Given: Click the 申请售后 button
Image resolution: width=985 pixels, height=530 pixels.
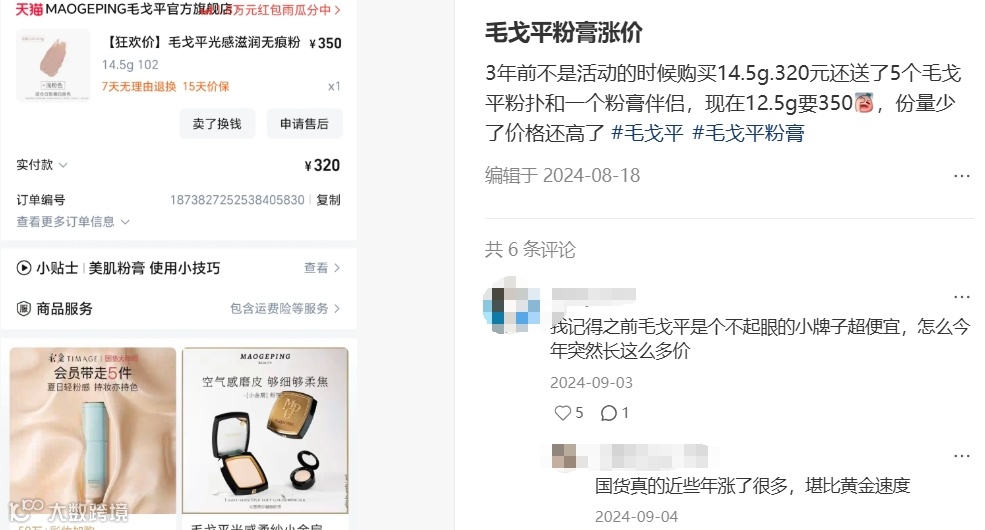Looking at the screenshot, I should click(305, 124).
